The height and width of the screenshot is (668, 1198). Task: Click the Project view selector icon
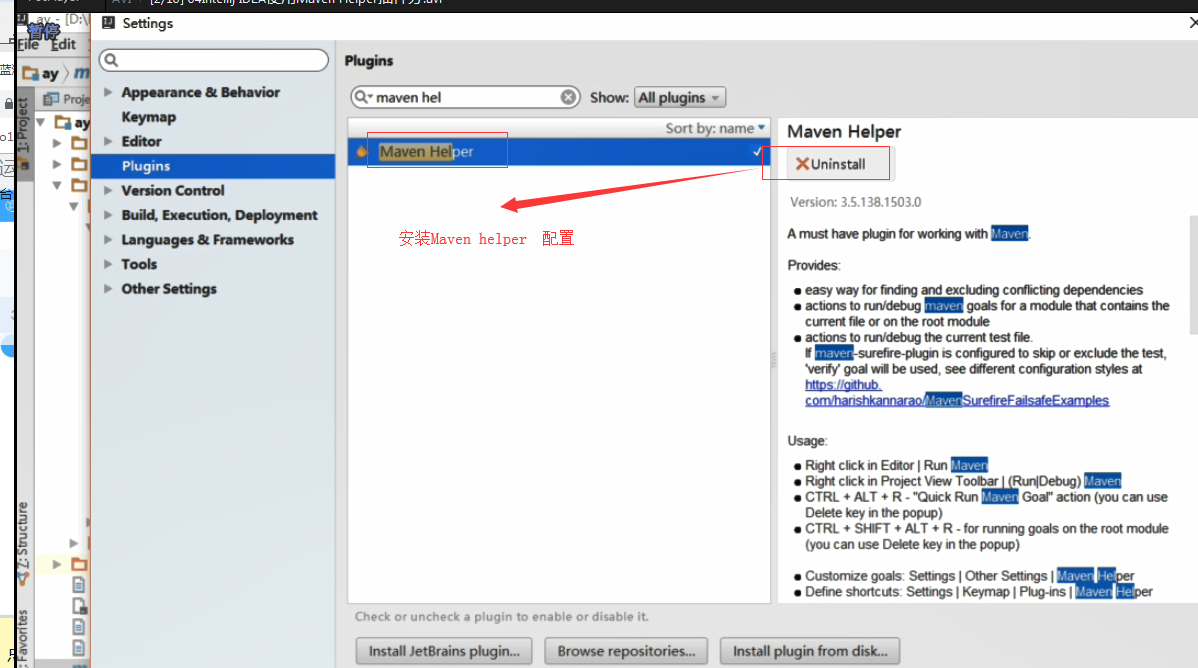coord(51,99)
